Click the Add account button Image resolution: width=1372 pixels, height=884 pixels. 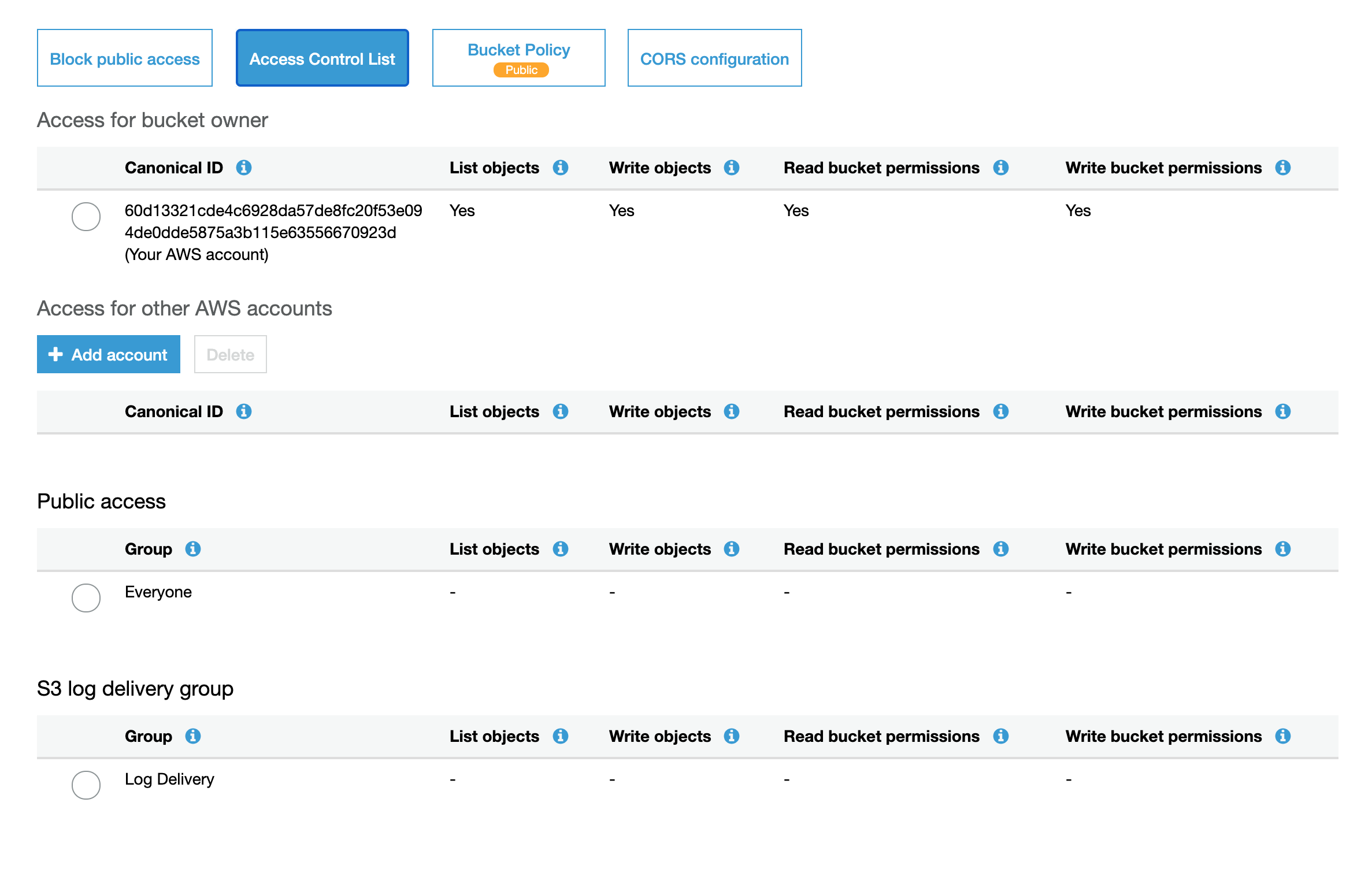point(109,354)
